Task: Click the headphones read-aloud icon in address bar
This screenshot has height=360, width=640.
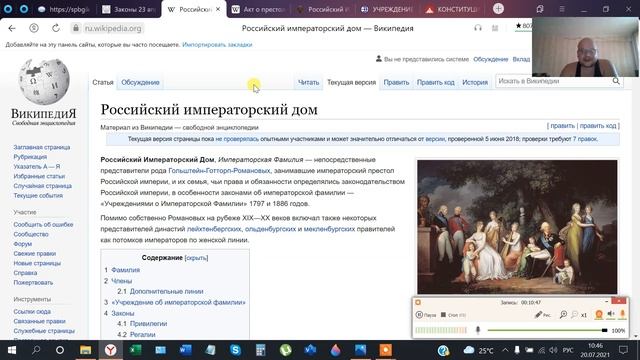Action: [x=478, y=28]
